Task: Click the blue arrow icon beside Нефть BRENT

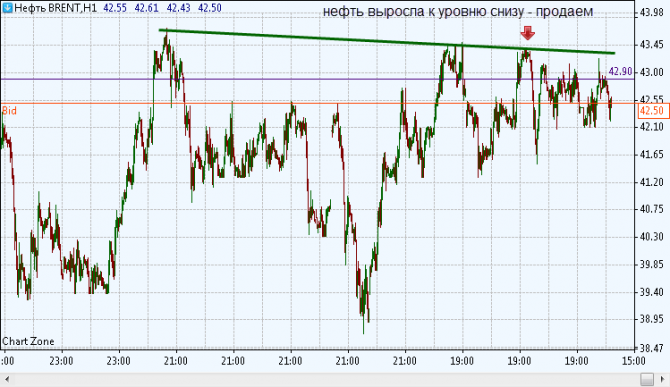Action: coord(7,8)
